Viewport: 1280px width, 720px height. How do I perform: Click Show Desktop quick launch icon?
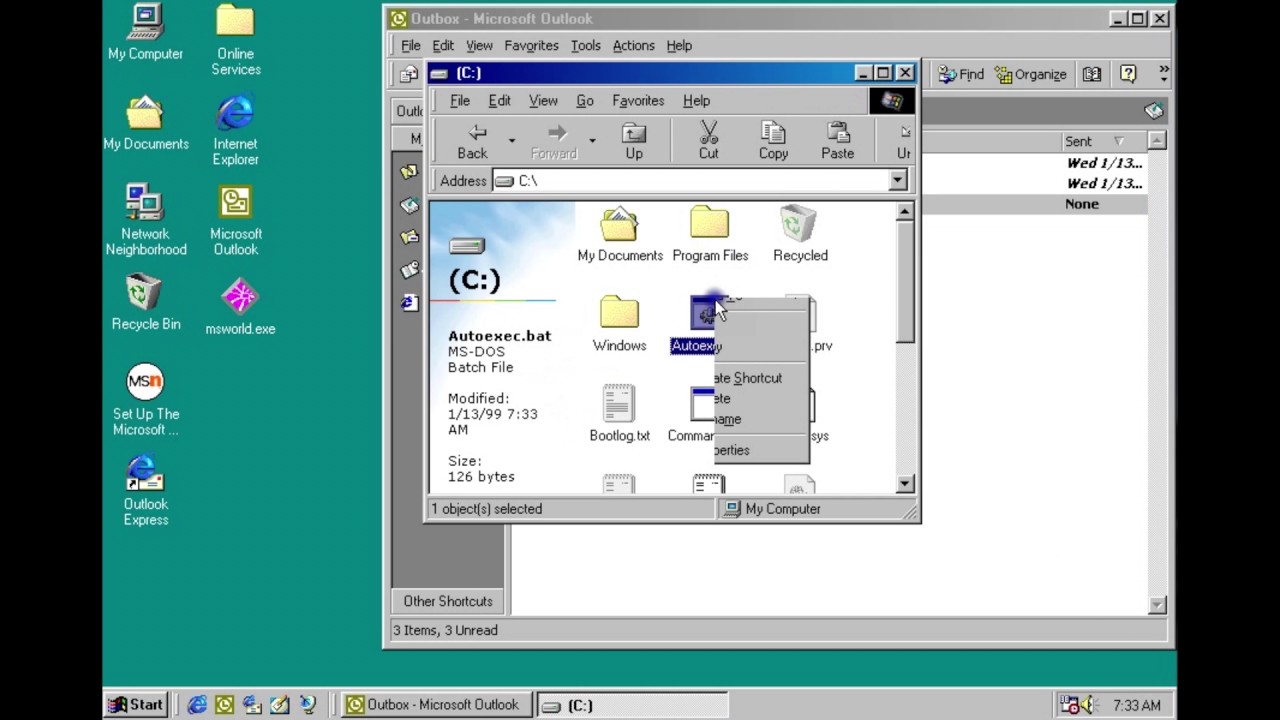coord(279,705)
